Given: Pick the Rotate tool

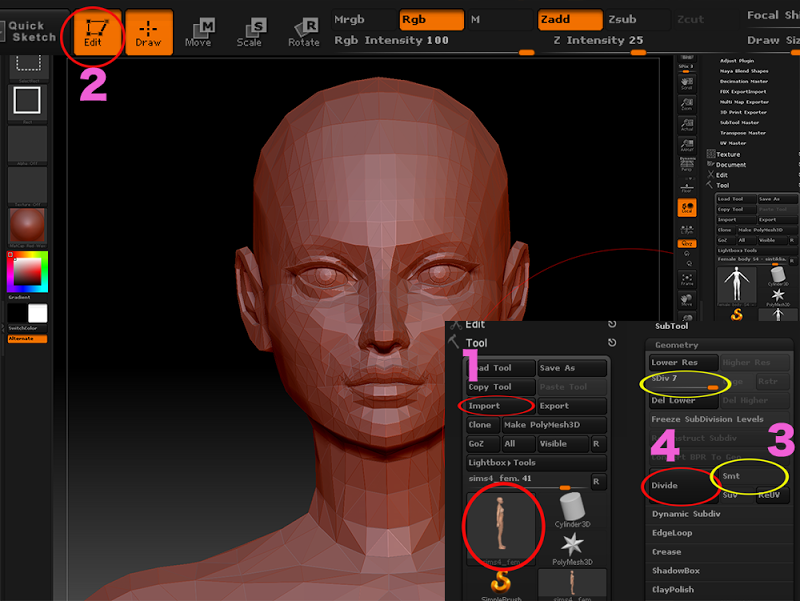Looking at the screenshot, I should [303, 31].
